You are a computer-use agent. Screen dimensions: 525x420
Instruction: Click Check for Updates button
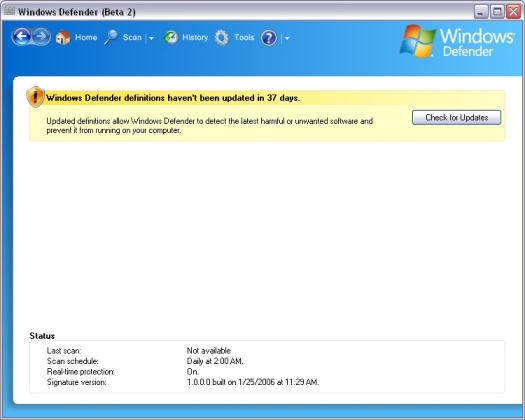(x=456, y=118)
